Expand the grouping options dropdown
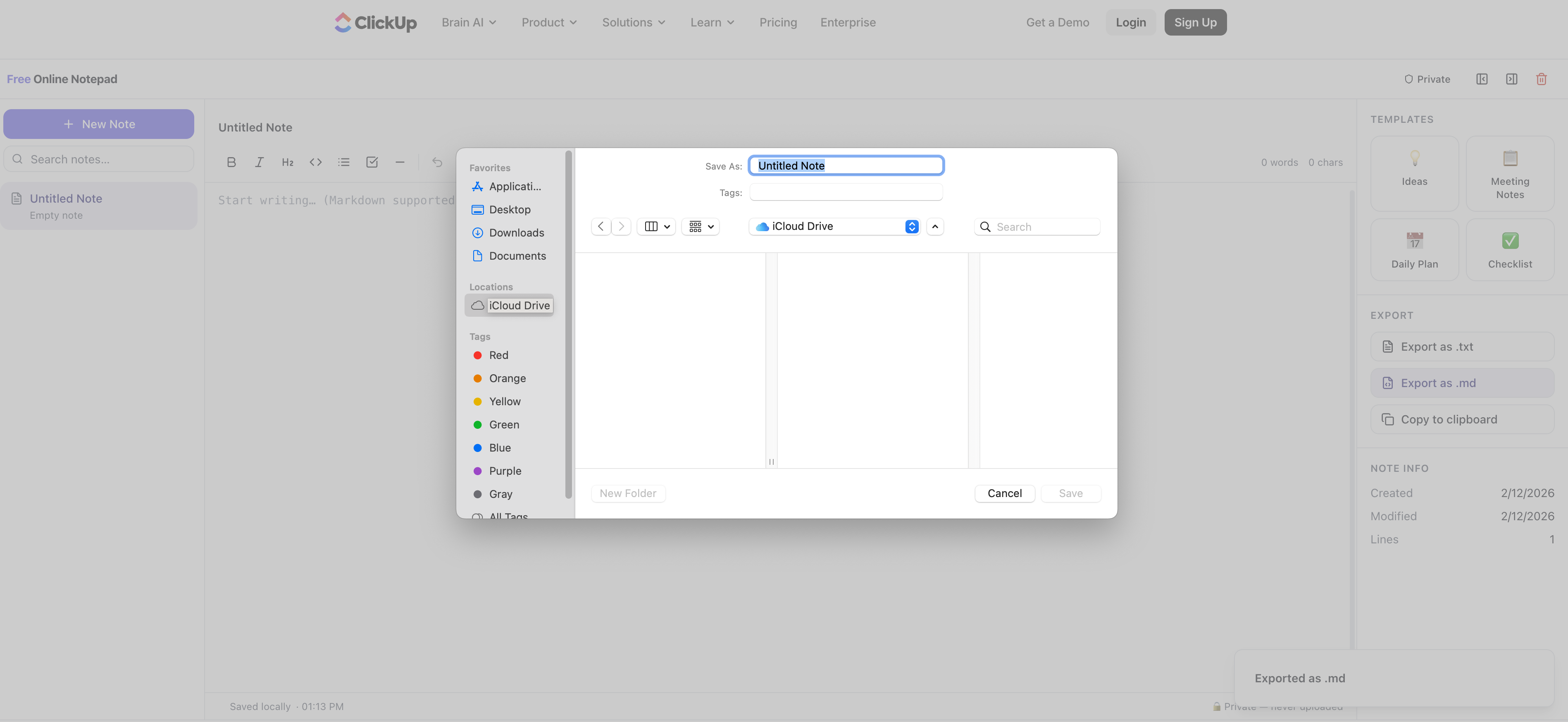This screenshot has height=722, width=1568. (x=701, y=227)
